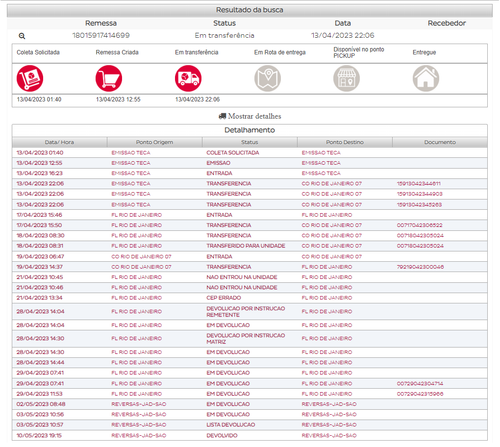
Task: Click the Entregue stage label
Action: (424, 52)
